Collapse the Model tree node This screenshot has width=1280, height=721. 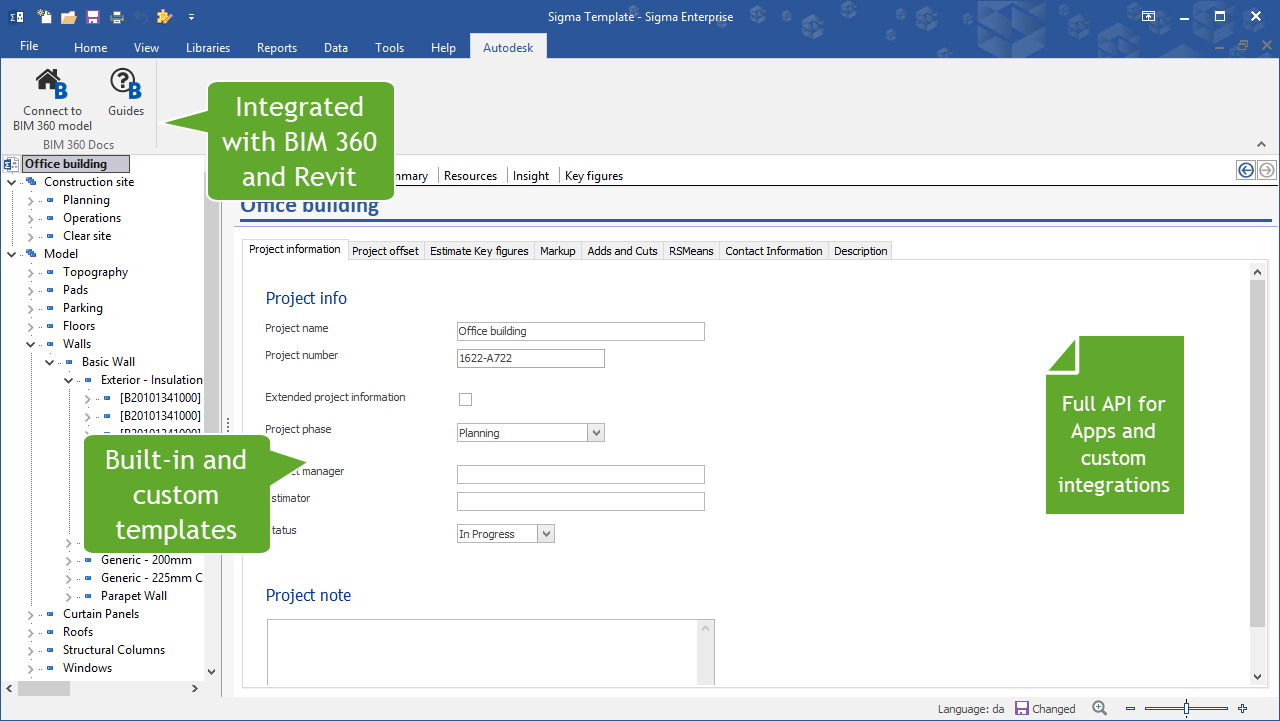click(11, 254)
